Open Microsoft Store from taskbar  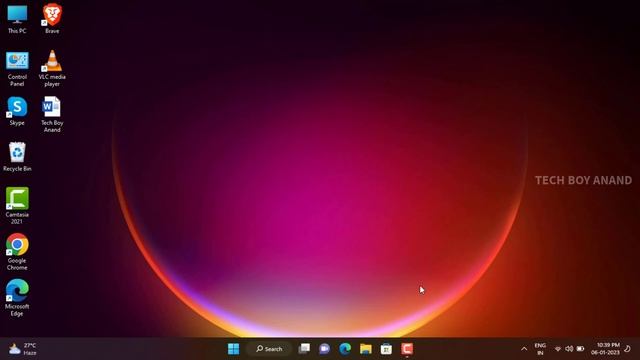click(386, 349)
